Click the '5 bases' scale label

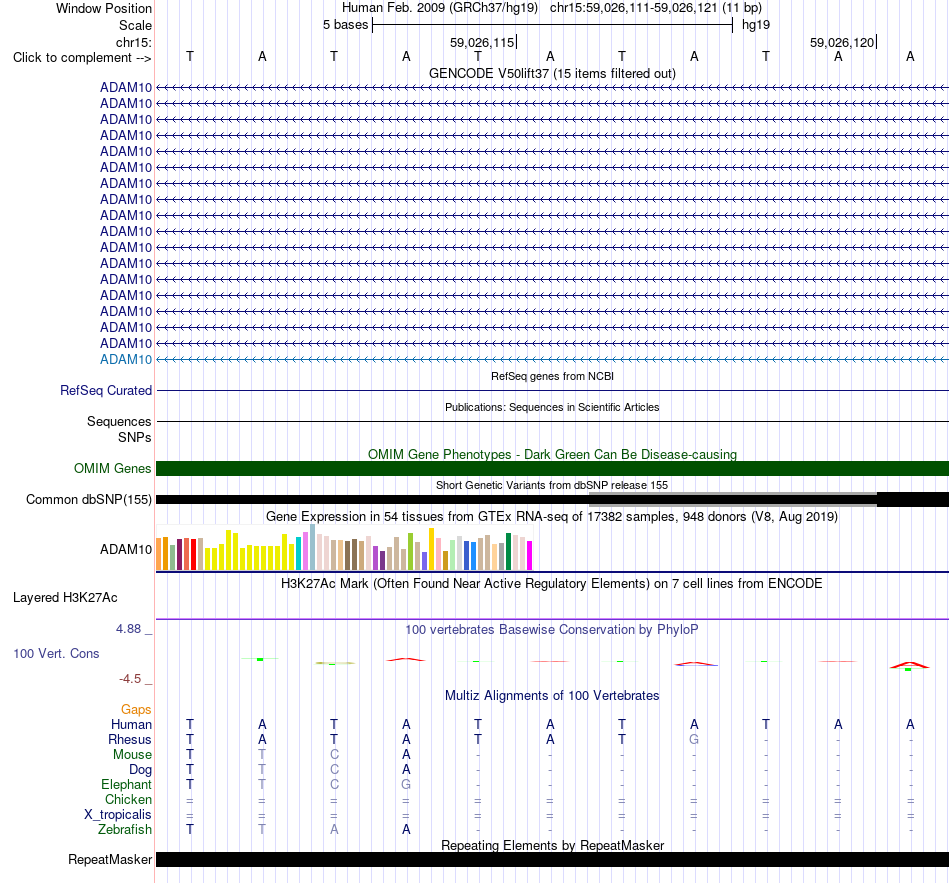click(x=345, y=25)
